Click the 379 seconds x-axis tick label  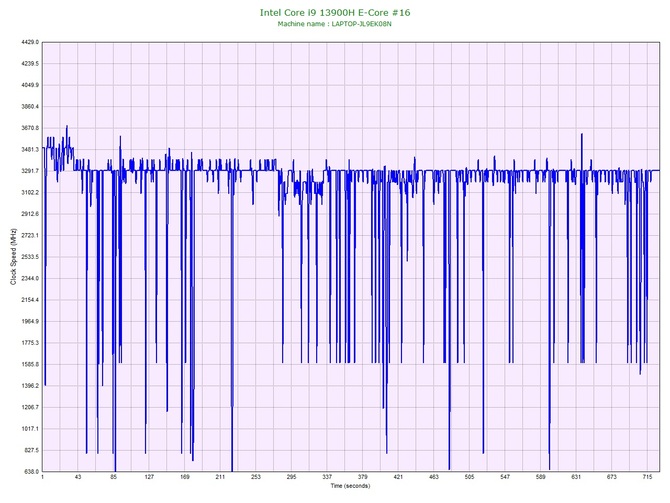point(362,477)
